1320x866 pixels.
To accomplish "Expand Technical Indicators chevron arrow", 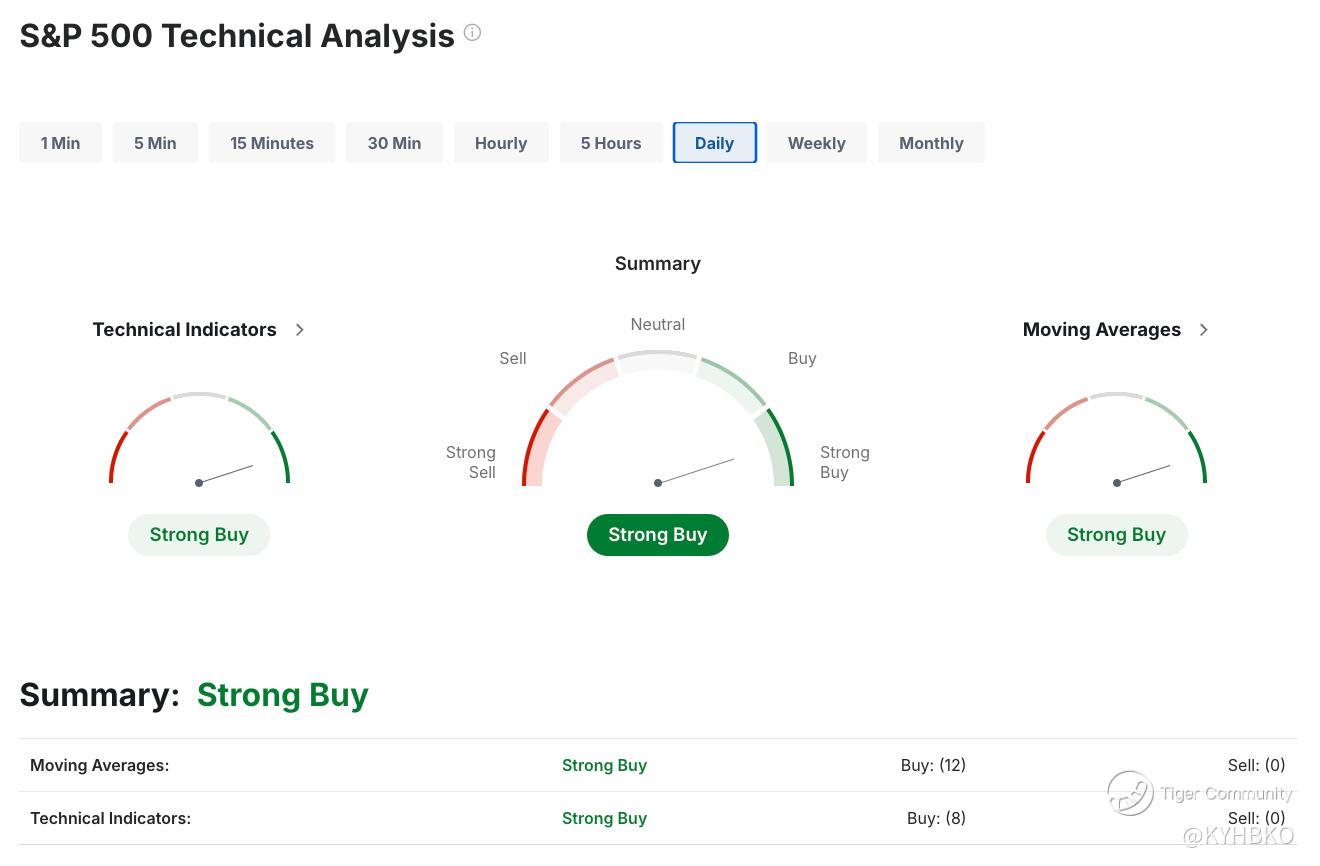I will point(300,330).
